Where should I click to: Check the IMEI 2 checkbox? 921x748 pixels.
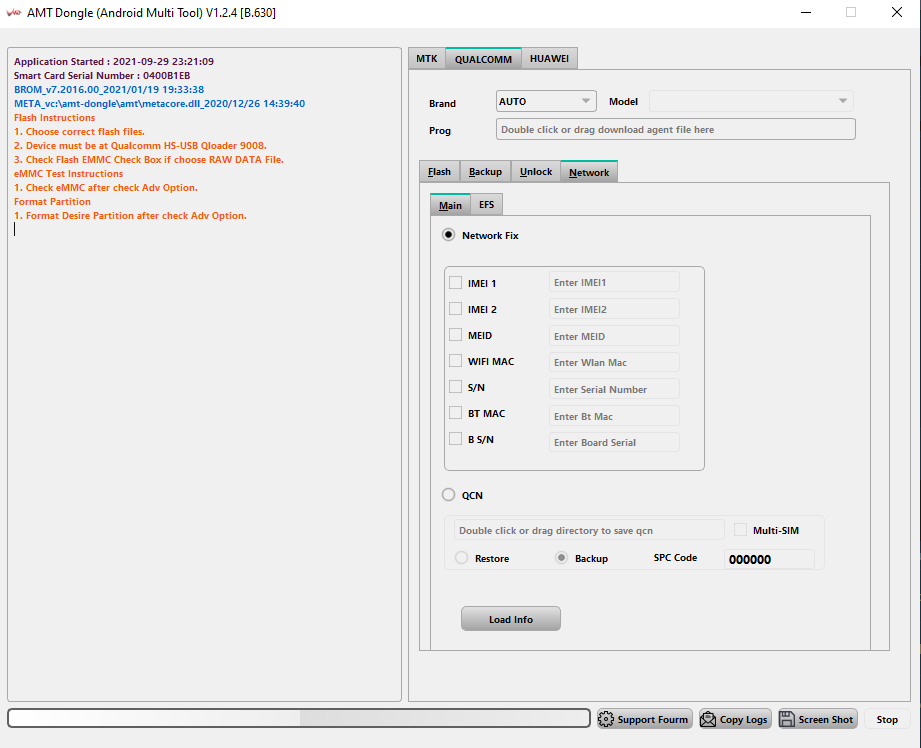point(455,308)
